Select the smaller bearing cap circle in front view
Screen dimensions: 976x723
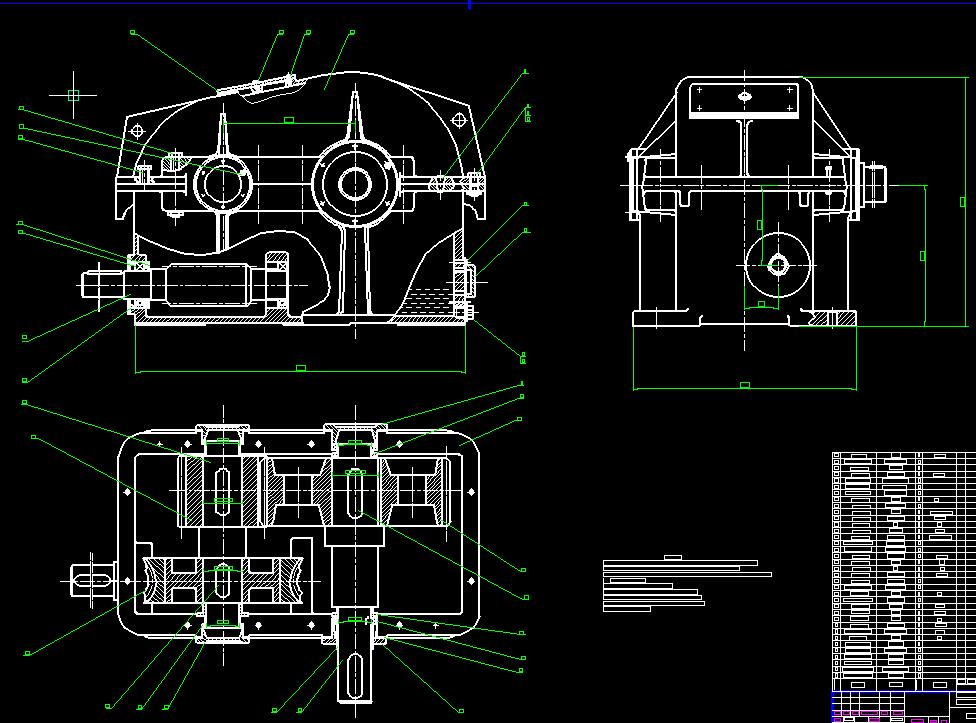pos(223,184)
